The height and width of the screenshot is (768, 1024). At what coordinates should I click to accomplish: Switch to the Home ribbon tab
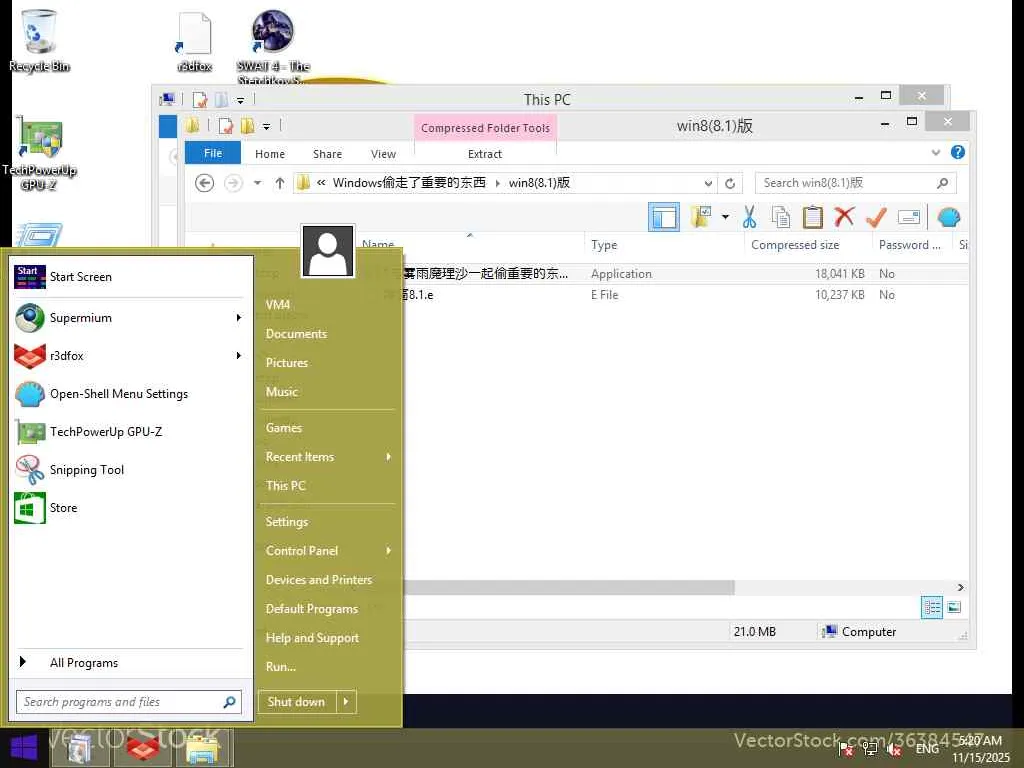[270, 154]
